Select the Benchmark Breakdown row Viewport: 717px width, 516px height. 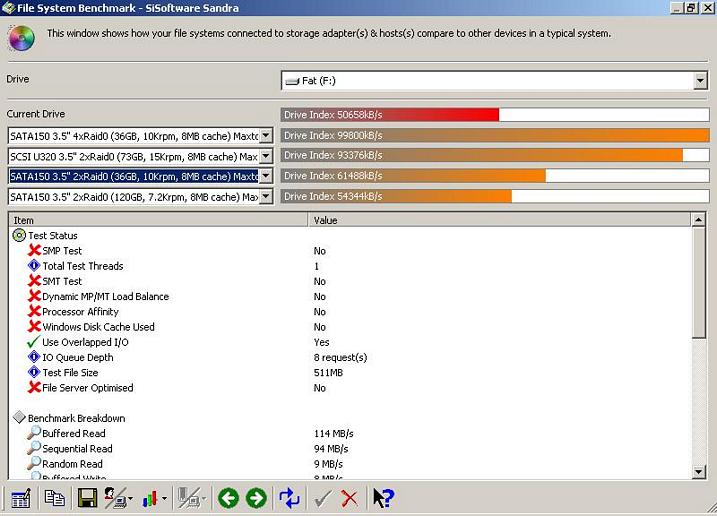point(350,418)
